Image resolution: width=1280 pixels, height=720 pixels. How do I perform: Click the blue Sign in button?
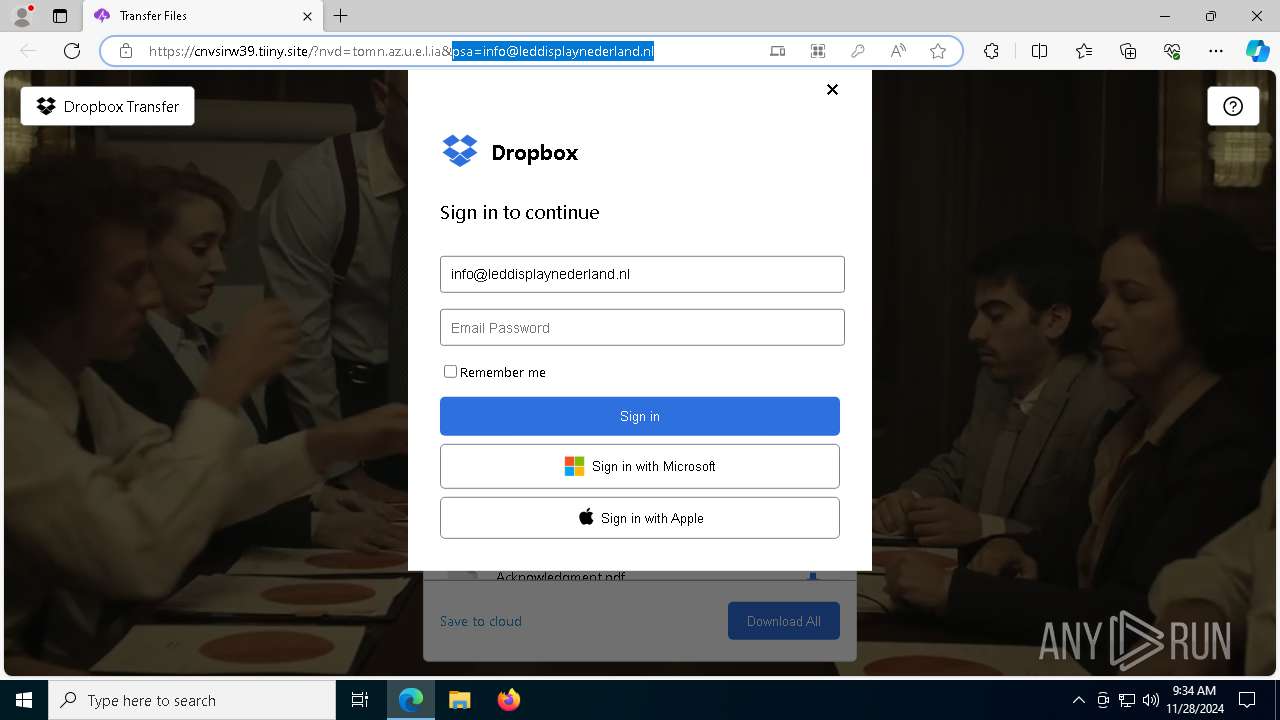point(640,416)
